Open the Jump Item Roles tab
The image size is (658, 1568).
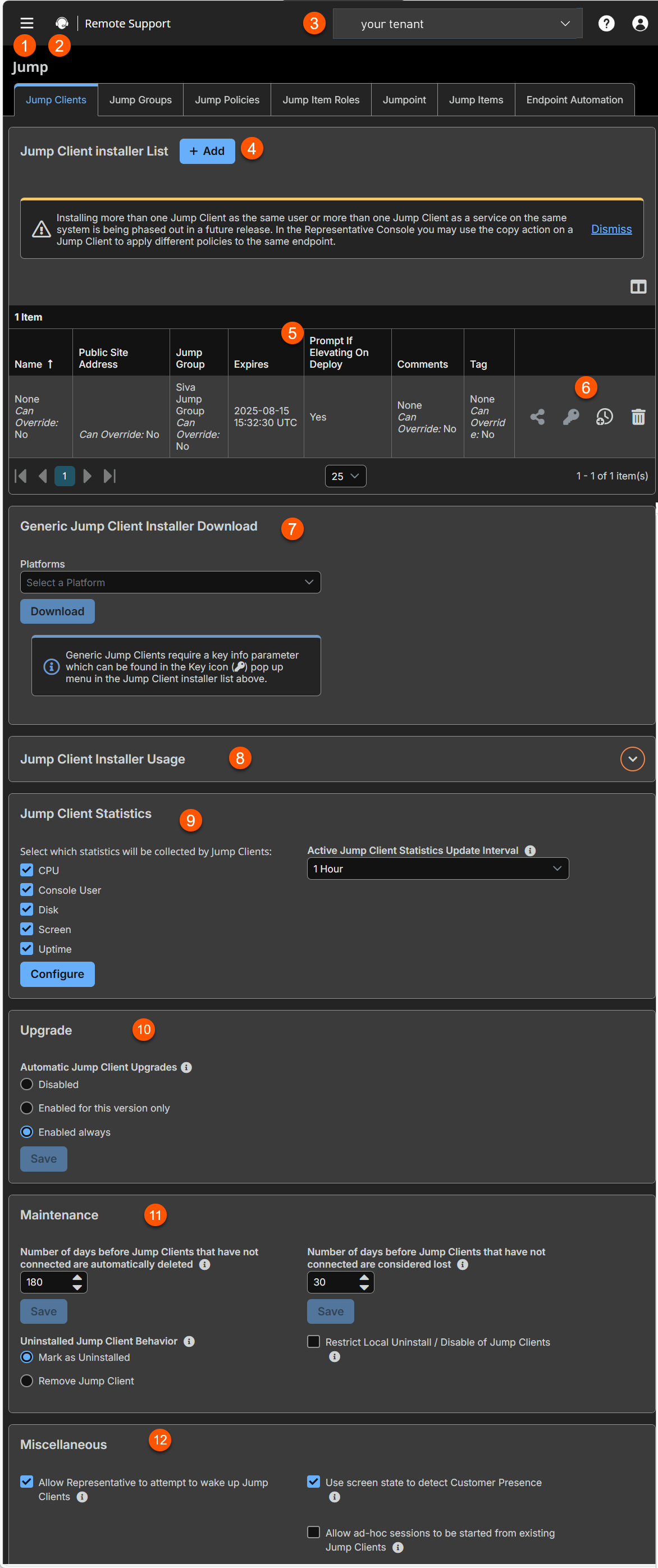tap(321, 100)
